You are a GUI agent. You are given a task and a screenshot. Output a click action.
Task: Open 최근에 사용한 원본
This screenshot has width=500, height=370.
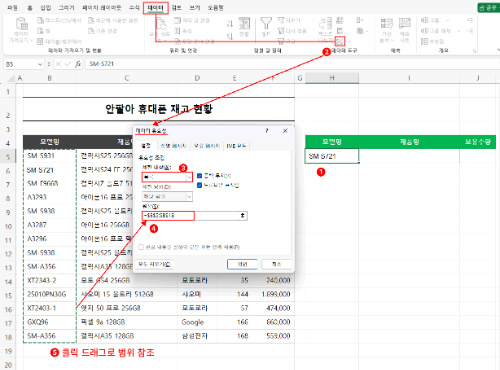click(113, 21)
